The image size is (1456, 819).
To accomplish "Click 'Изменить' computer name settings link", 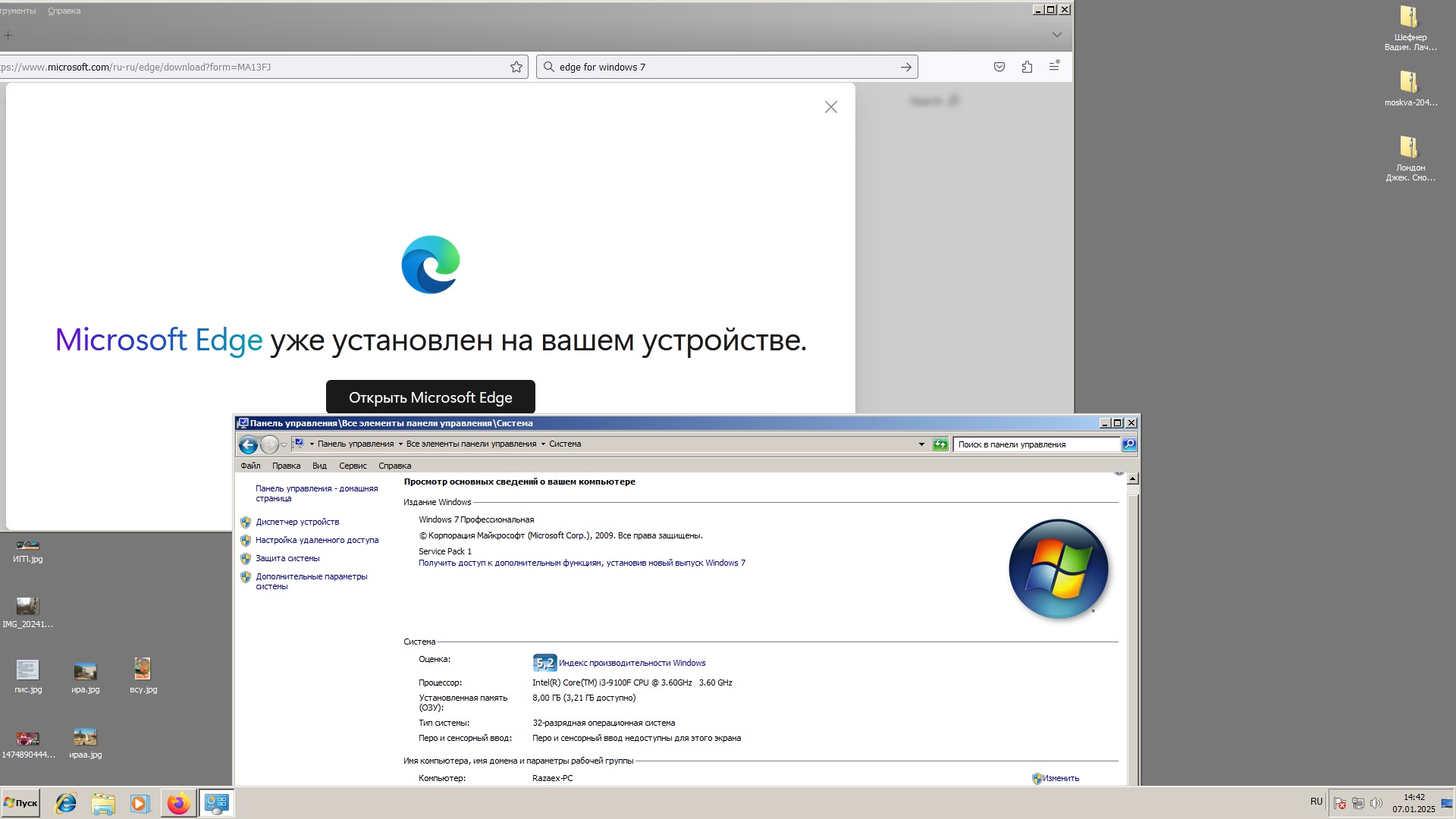I will pyautogui.click(x=1060, y=778).
